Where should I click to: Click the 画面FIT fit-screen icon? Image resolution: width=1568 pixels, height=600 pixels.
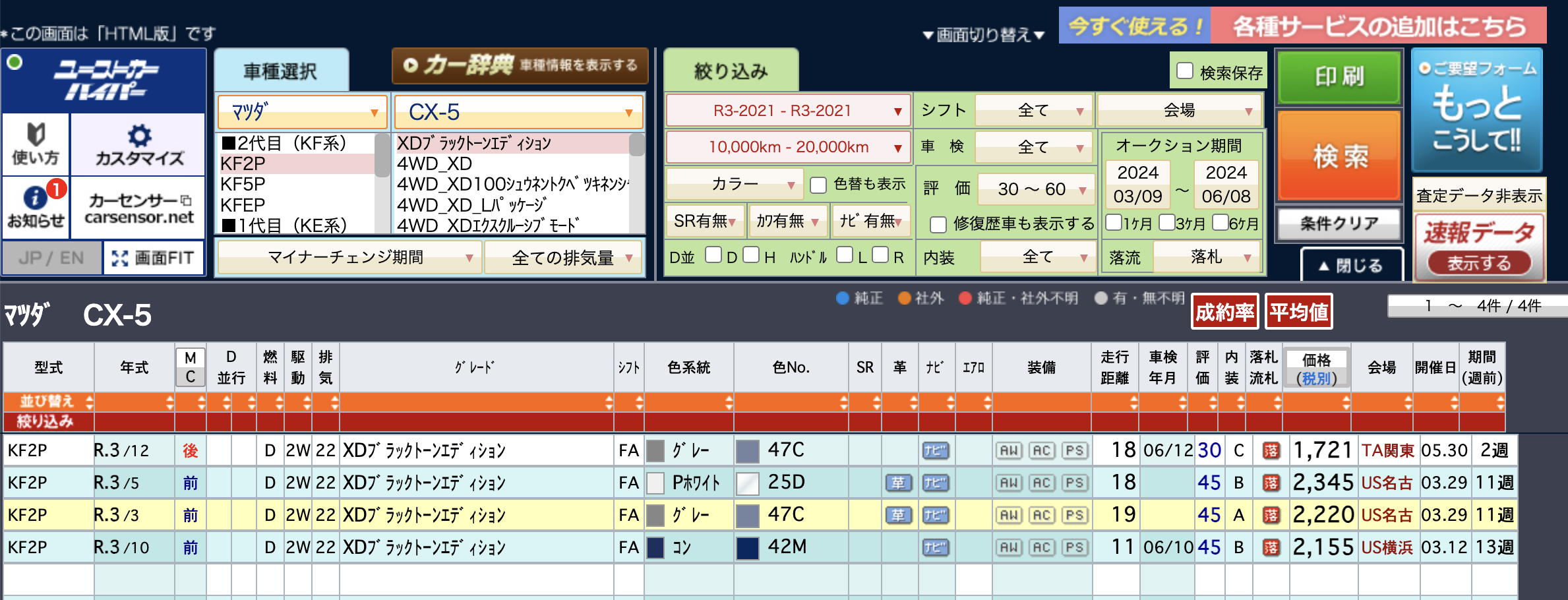click(153, 258)
